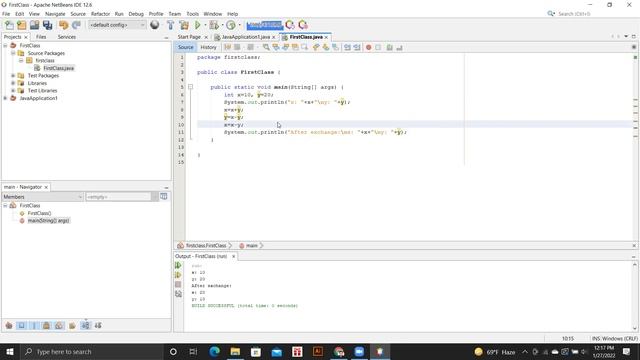Select FirstClass.java in Projects tree
The width and height of the screenshot is (640, 360).
click(x=58, y=68)
